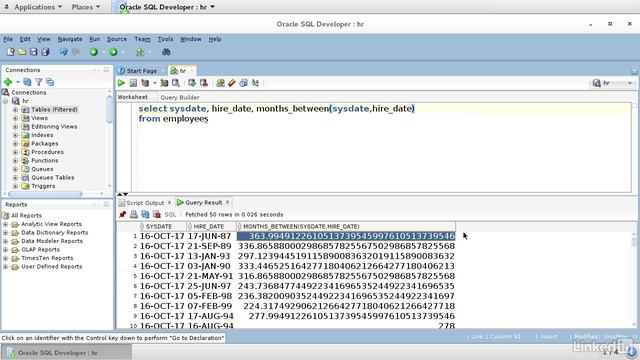Expand the Indexes tree node
Screen dimensions: 640x360
[x=16, y=135]
